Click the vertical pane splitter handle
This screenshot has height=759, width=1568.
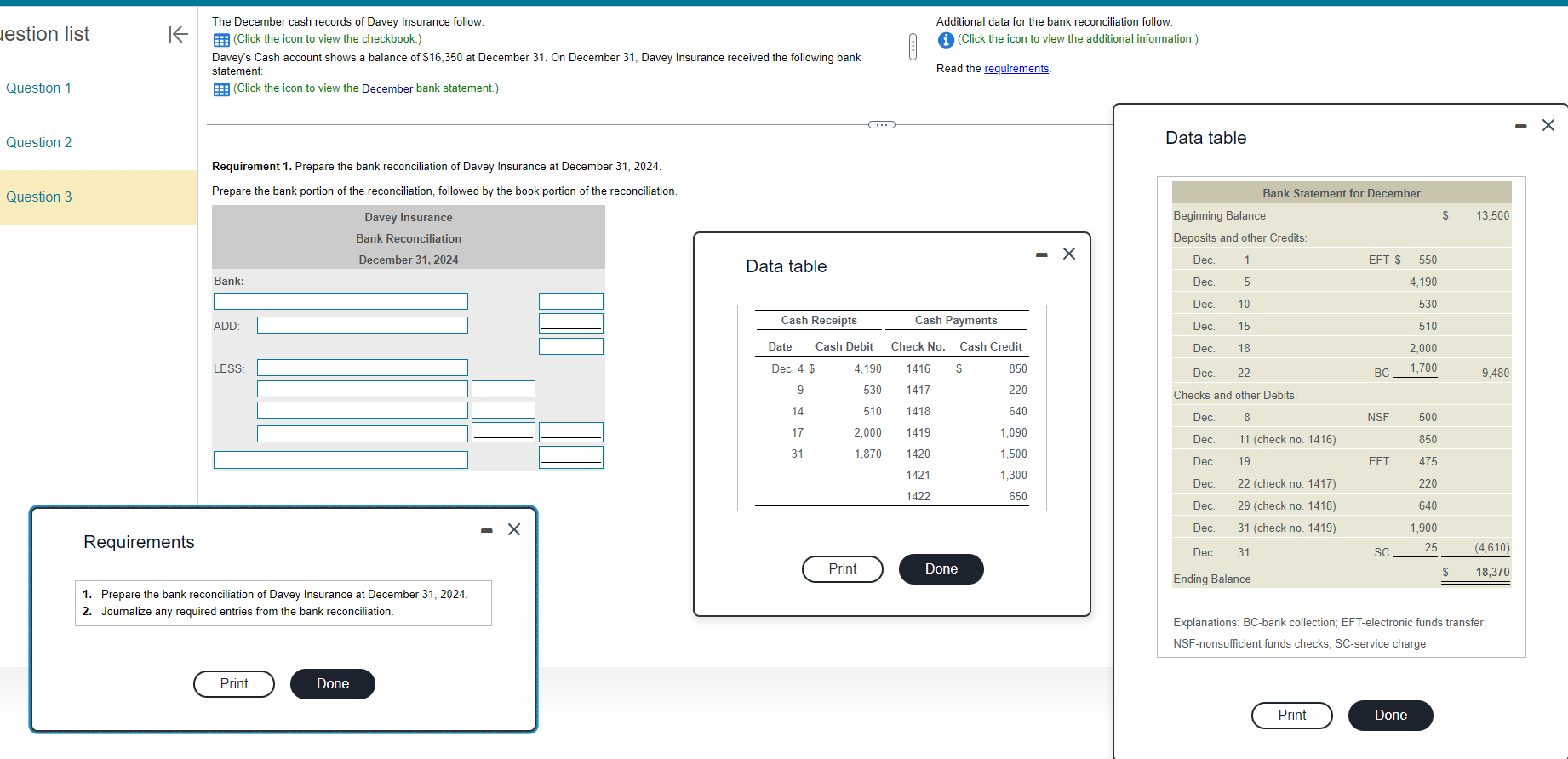pyautogui.click(x=913, y=46)
